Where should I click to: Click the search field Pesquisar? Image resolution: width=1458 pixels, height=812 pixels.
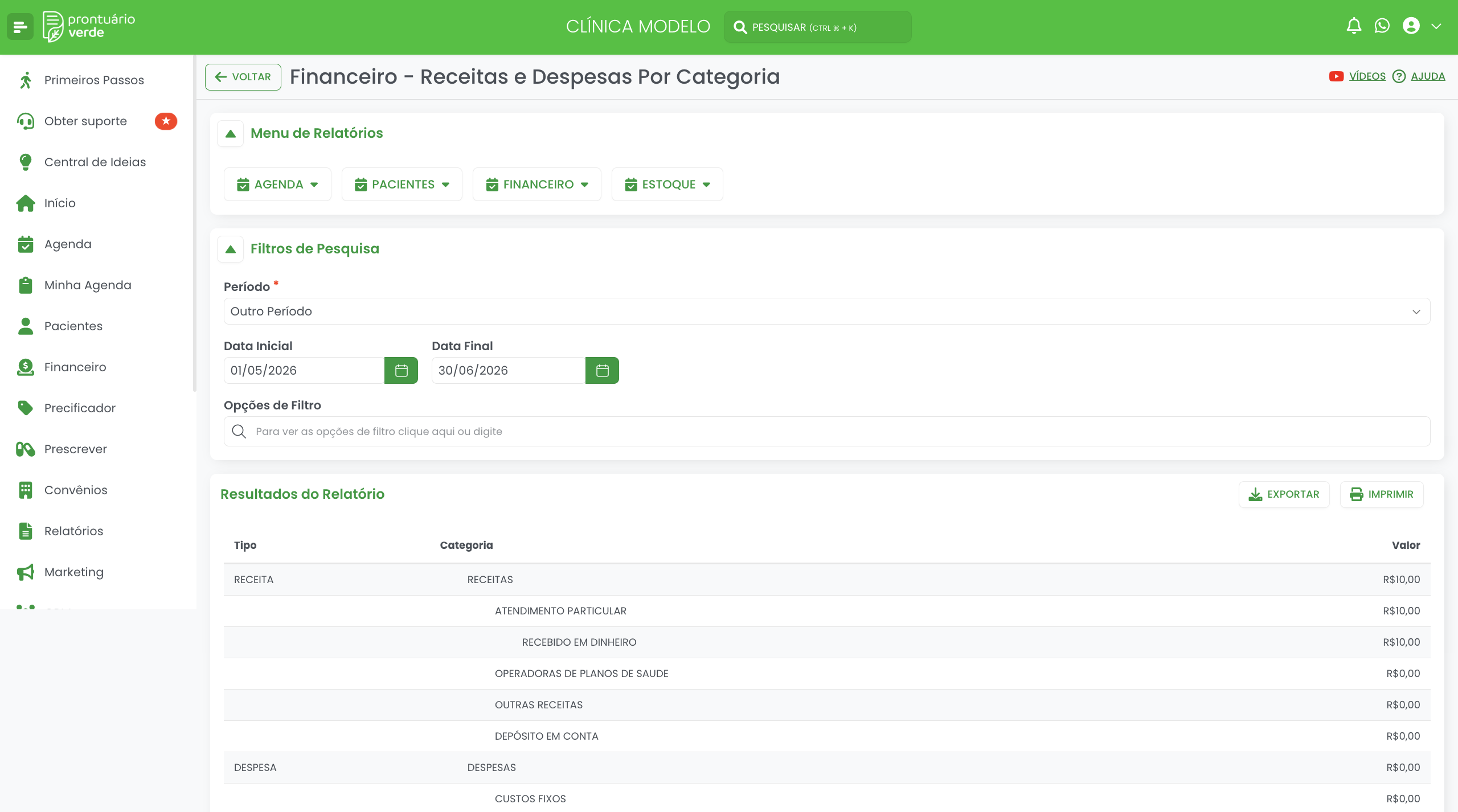(817, 27)
